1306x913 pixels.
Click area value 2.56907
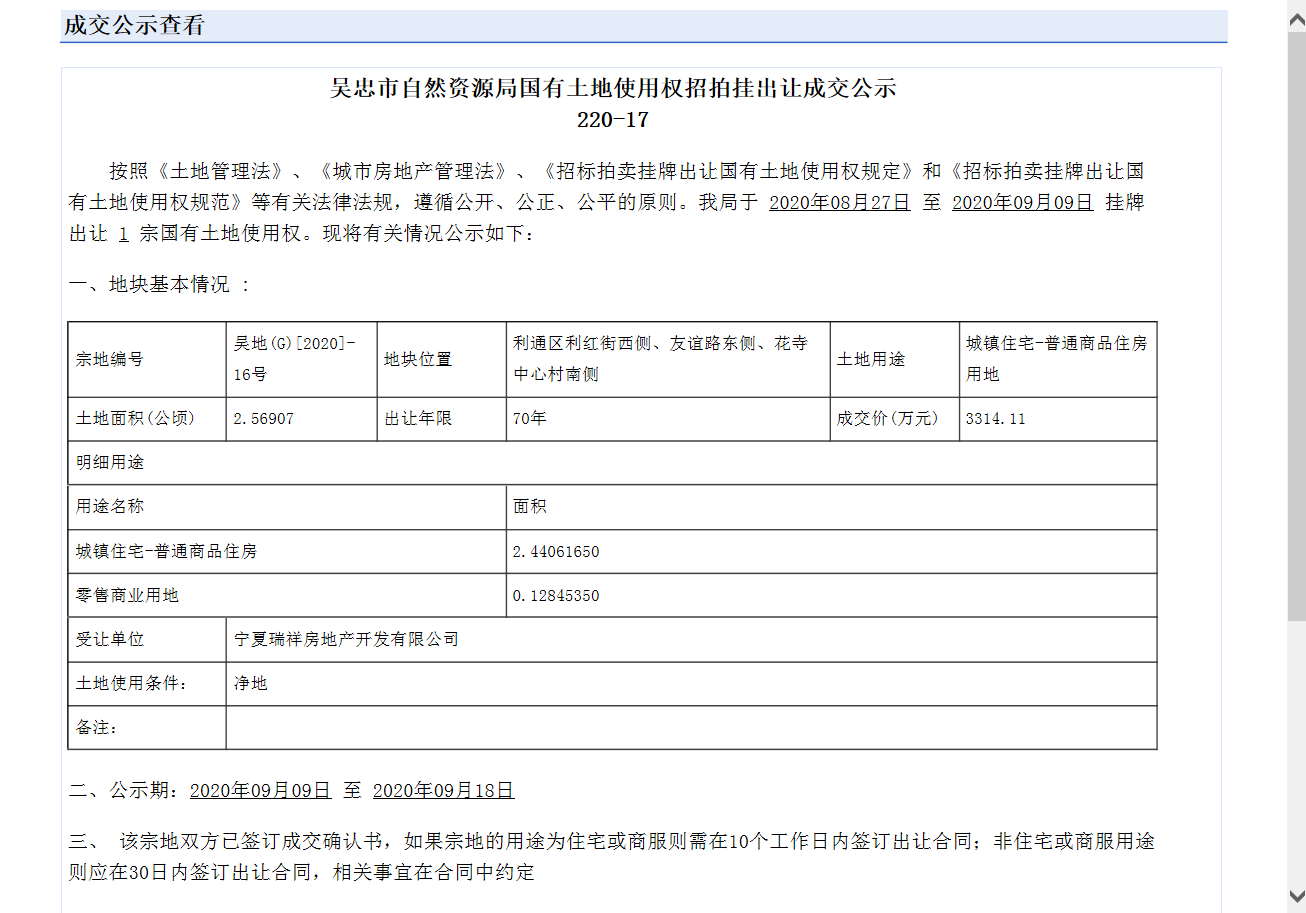coord(264,419)
